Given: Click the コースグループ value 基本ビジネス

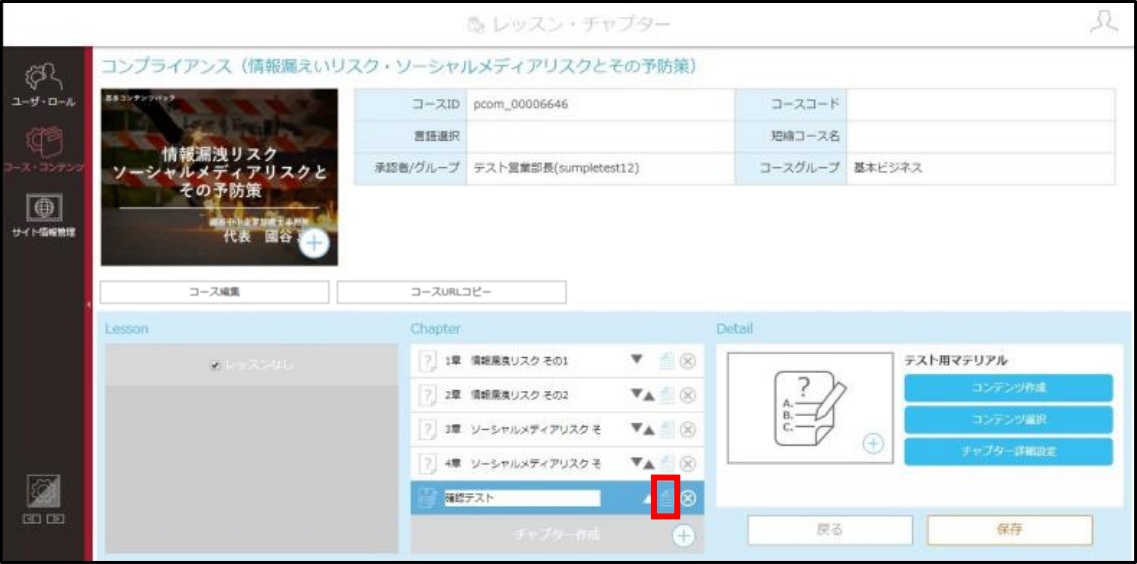Looking at the screenshot, I should (887, 168).
